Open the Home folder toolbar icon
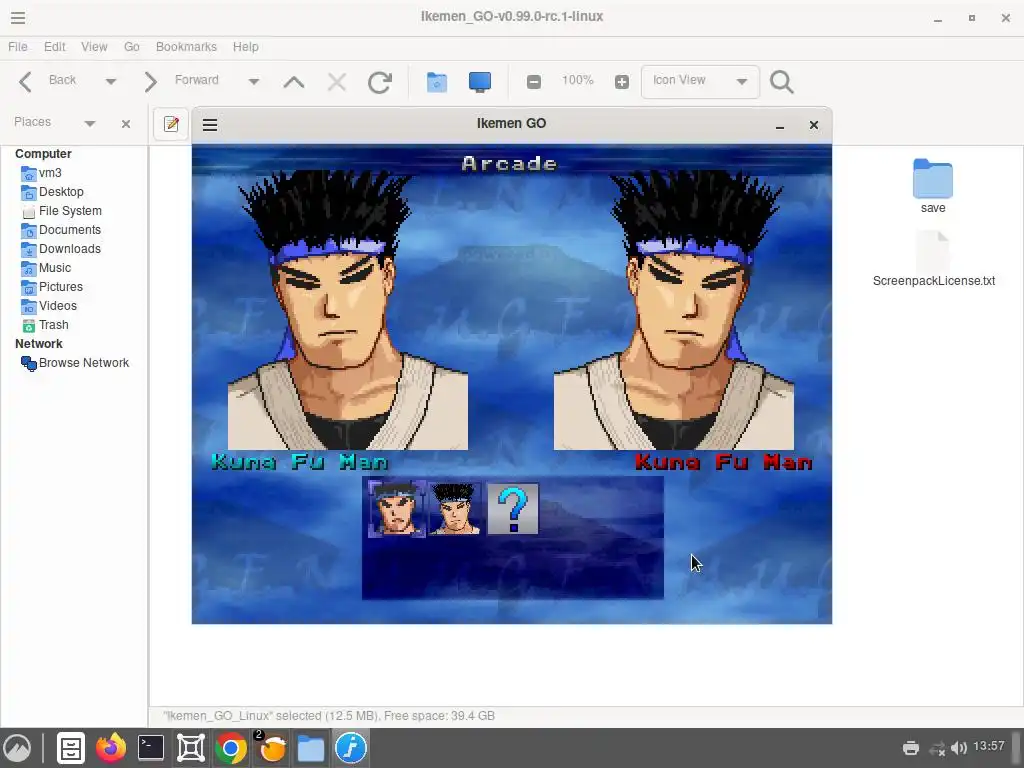 pyautogui.click(x=437, y=82)
